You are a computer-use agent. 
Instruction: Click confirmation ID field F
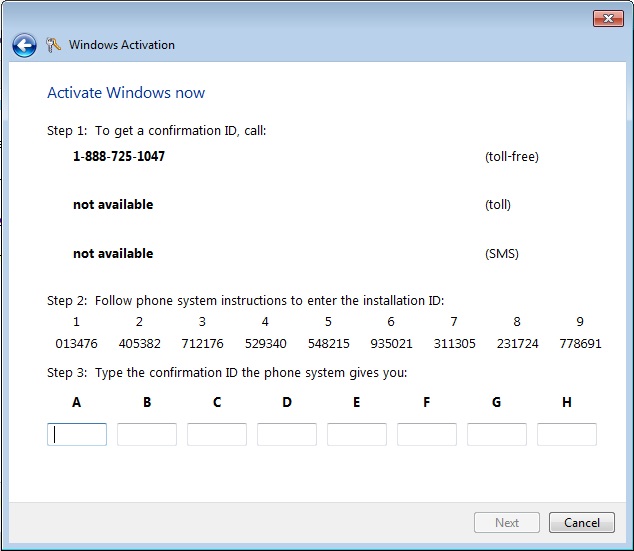pos(427,435)
